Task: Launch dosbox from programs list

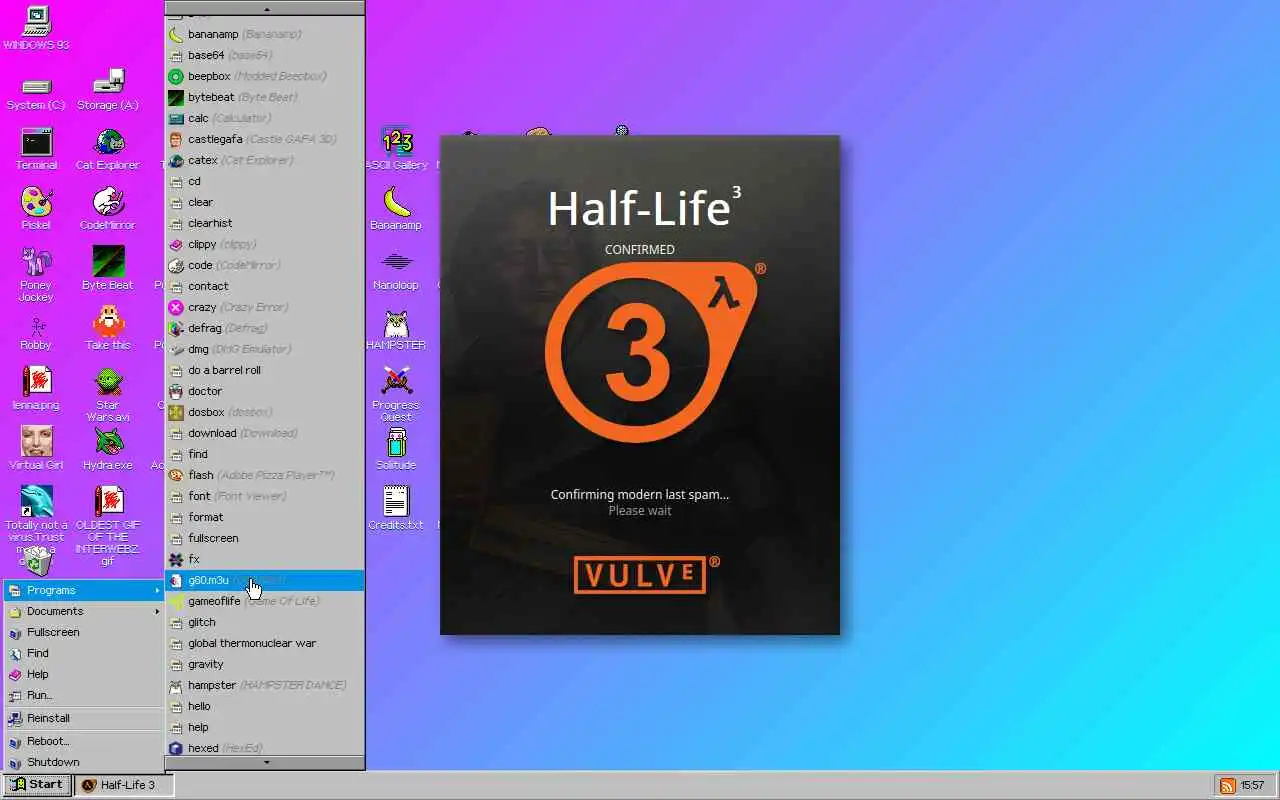Action: 265,412
